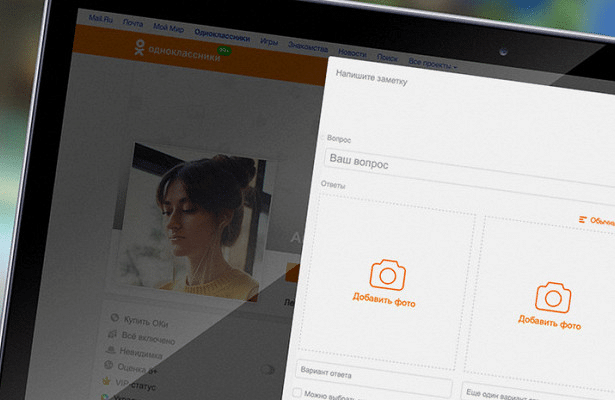
Task: Flip the toggle switch in the sidebar menu
Action: [267, 369]
